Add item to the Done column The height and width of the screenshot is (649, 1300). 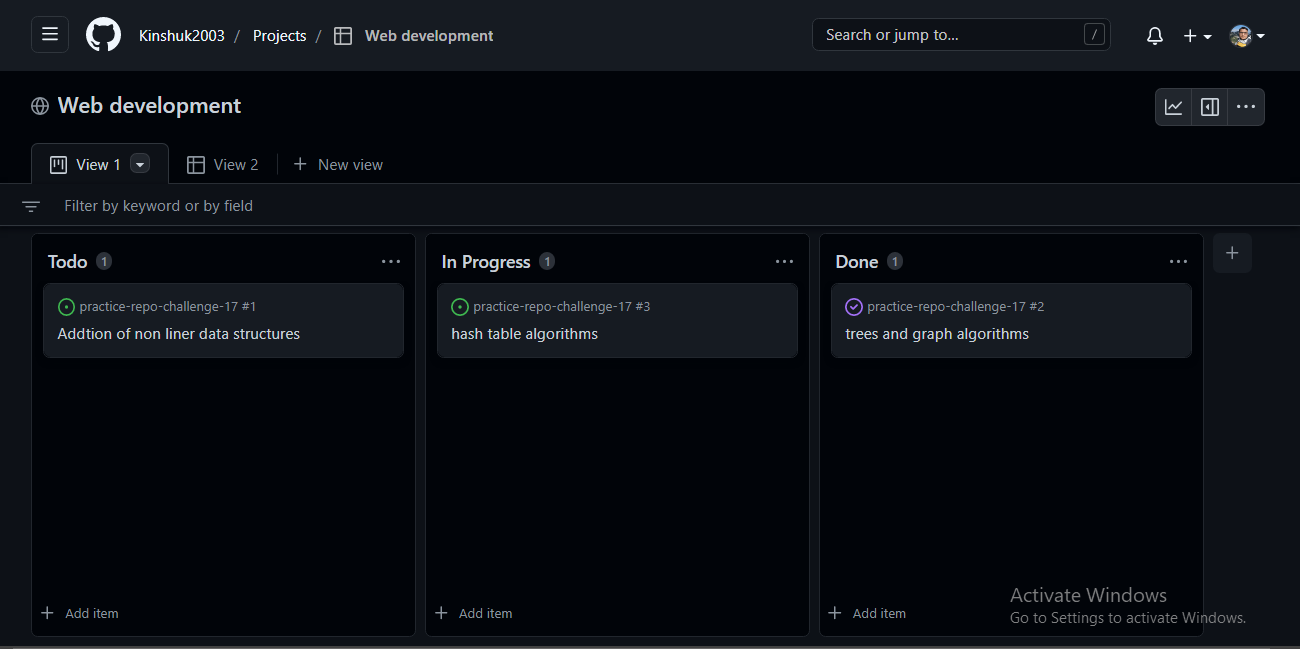868,613
